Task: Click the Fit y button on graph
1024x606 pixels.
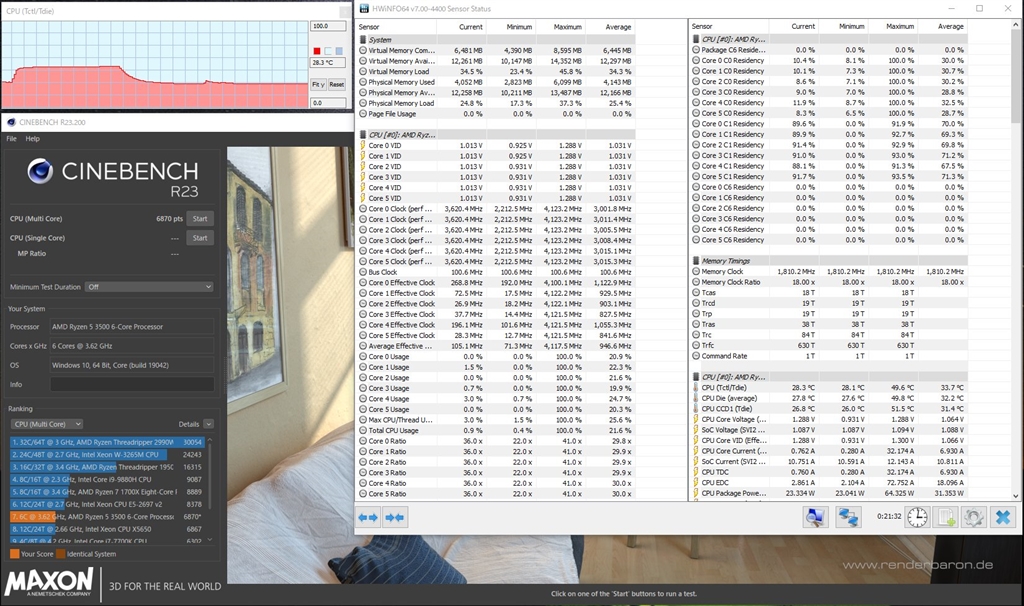Action: pos(318,84)
